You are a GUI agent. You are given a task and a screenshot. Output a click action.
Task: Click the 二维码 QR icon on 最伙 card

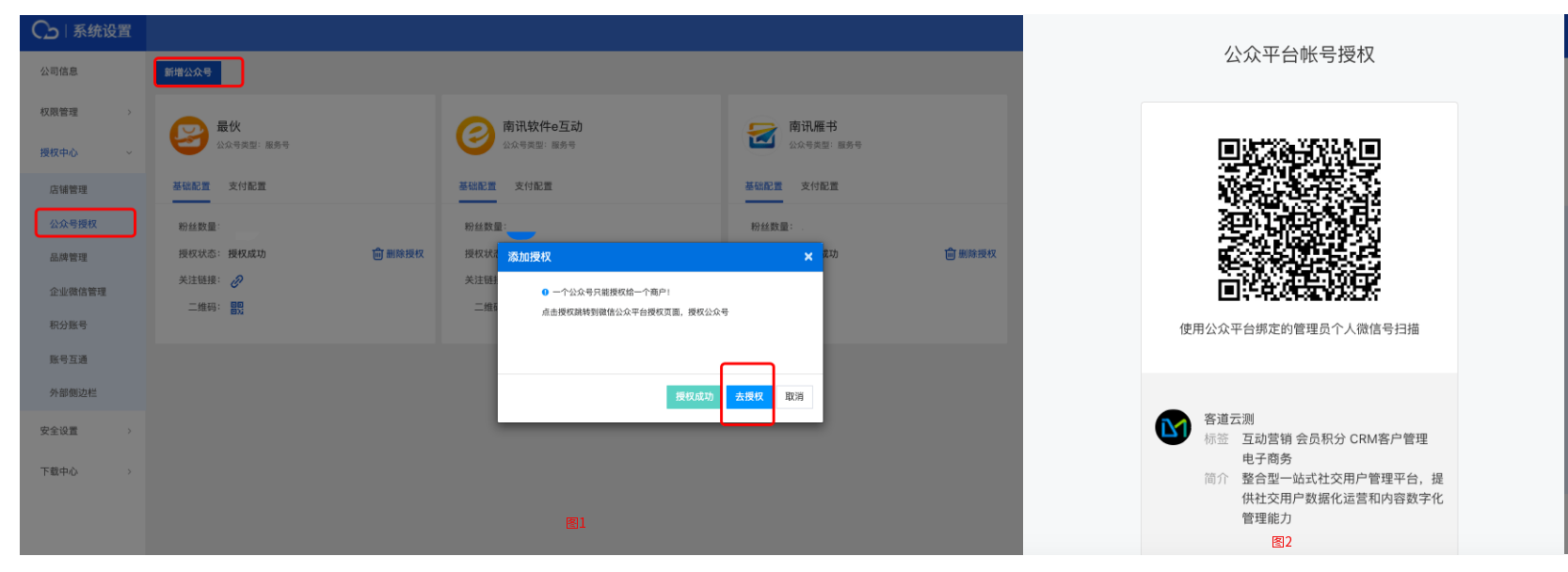[237, 308]
